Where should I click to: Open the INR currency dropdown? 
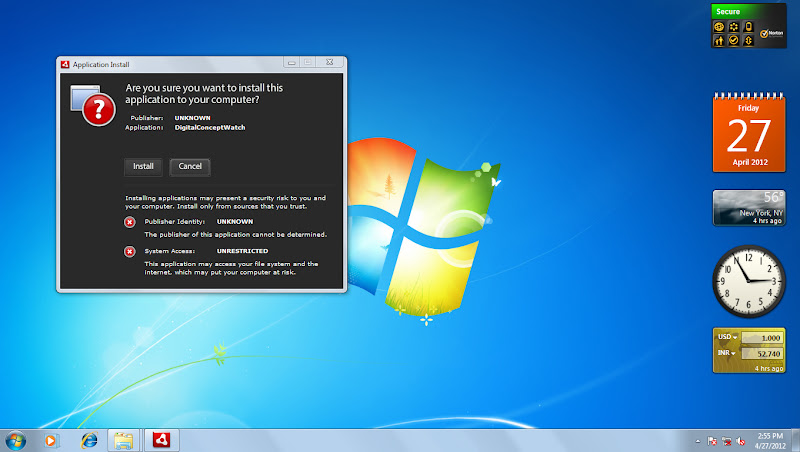pyautogui.click(x=727, y=353)
